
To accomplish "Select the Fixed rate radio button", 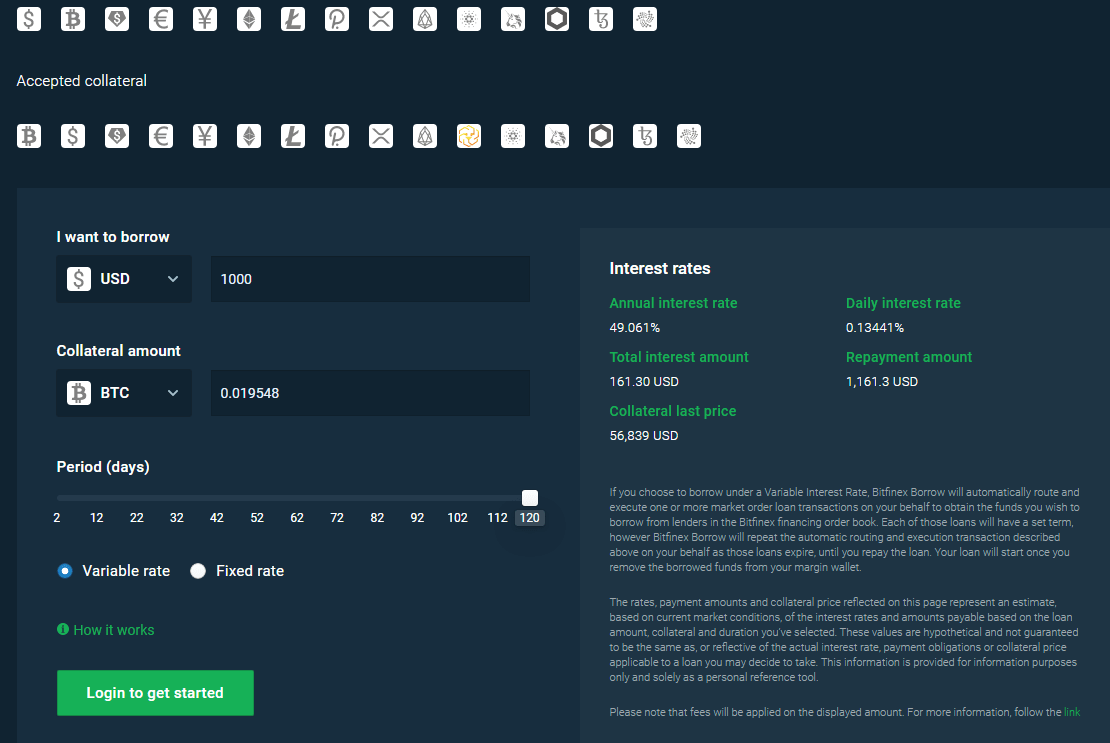I will tap(198, 571).
